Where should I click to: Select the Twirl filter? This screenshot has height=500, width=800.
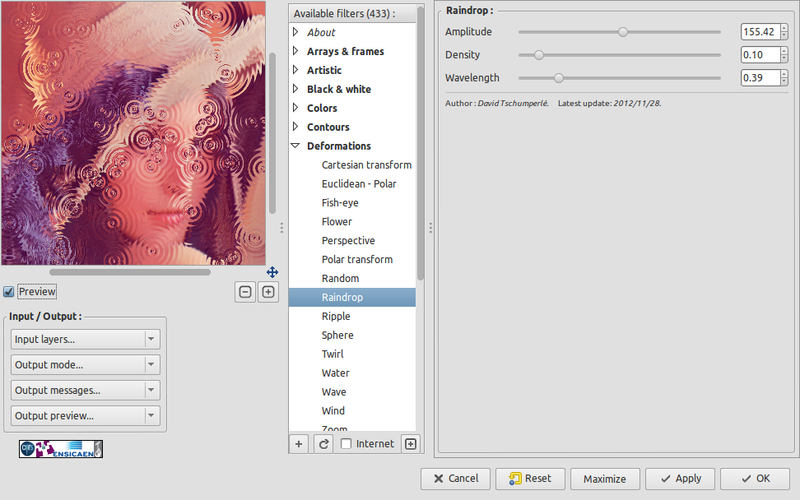pos(334,354)
